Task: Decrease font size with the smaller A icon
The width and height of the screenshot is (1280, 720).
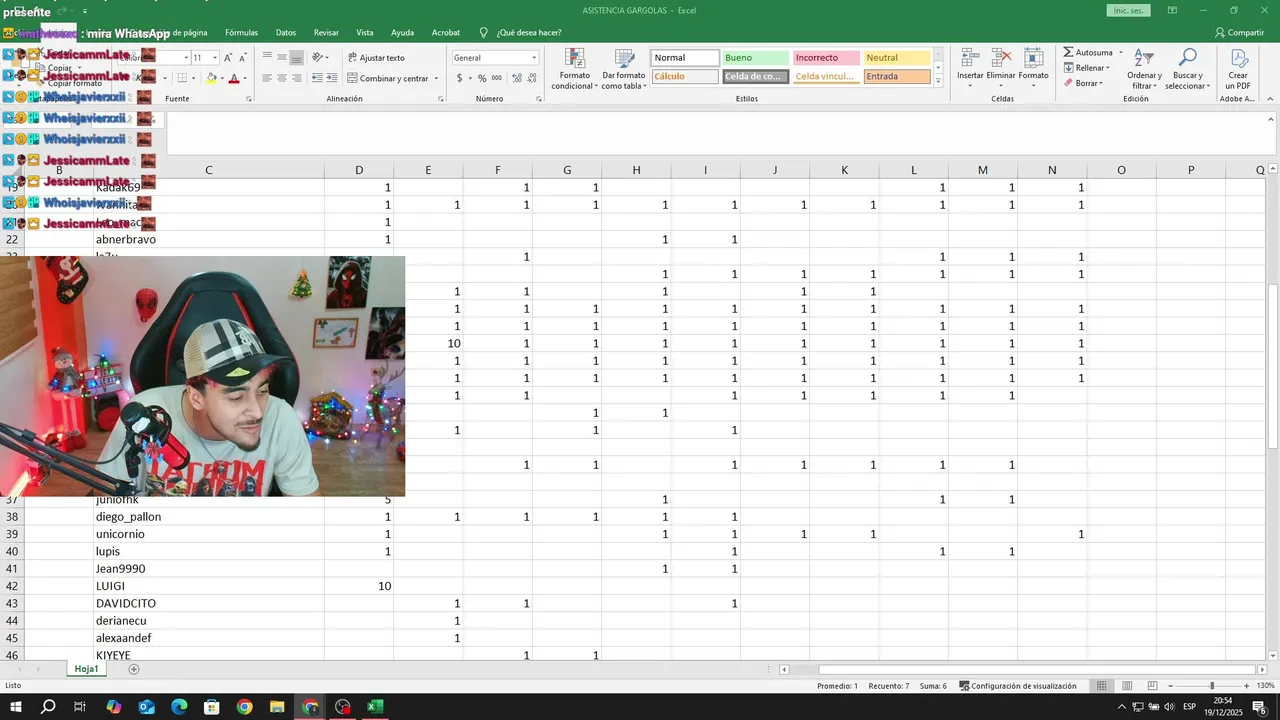Action: [x=243, y=58]
